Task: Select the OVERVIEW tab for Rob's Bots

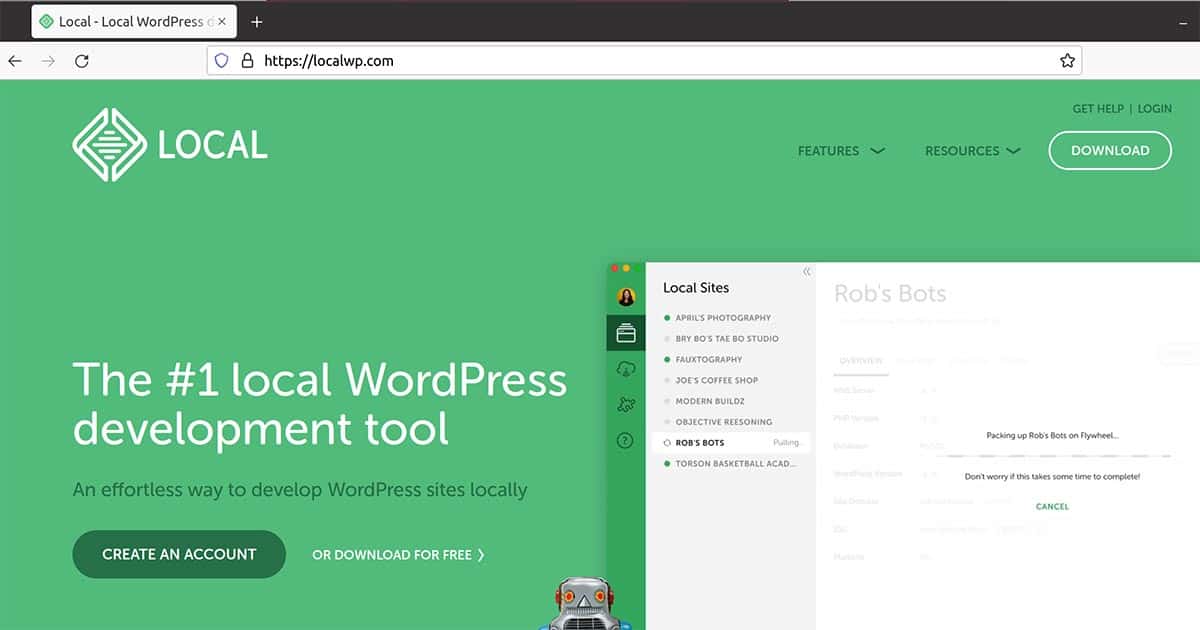Action: click(861, 360)
